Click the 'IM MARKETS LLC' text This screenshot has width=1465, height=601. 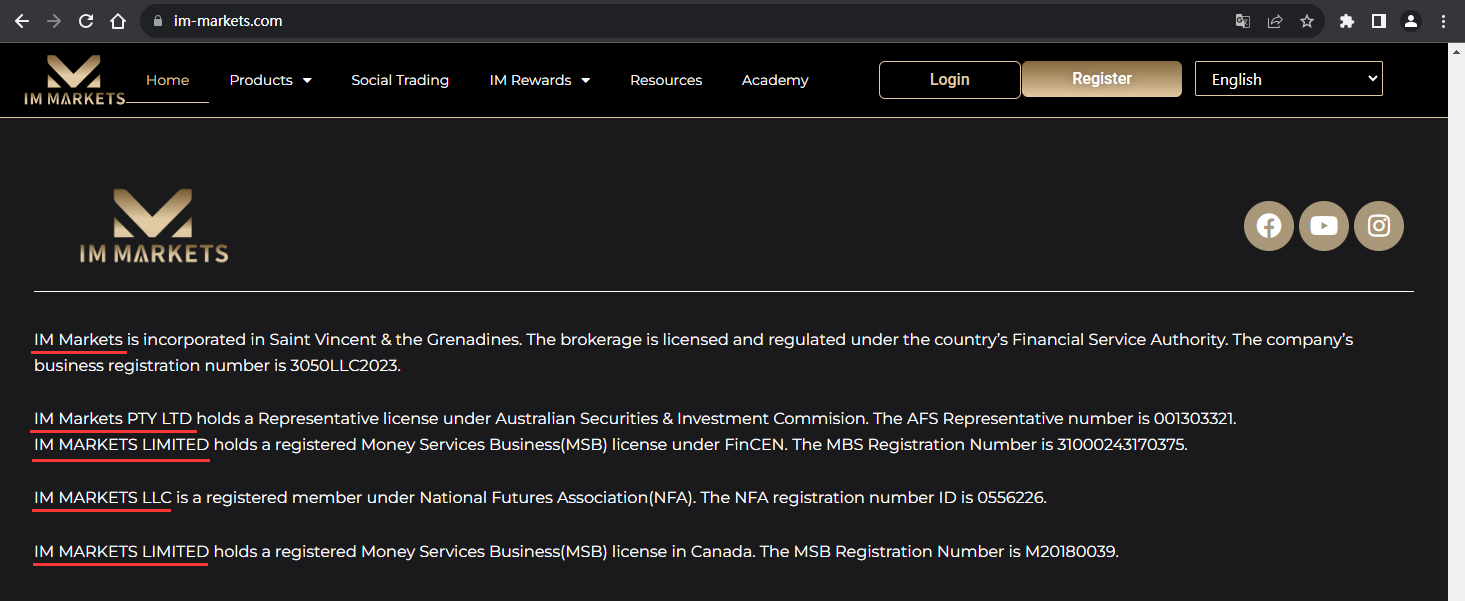click(x=103, y=497)
